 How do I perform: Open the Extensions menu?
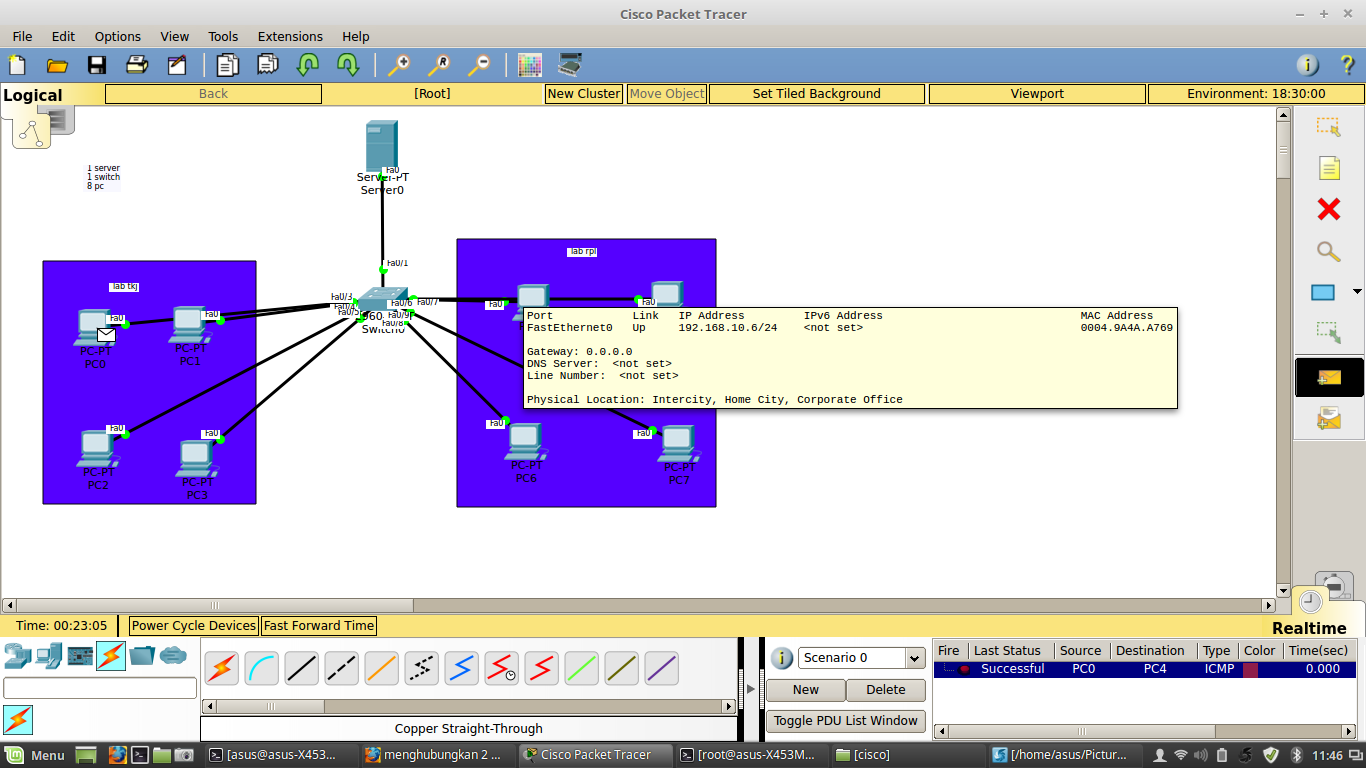(290, 36)
